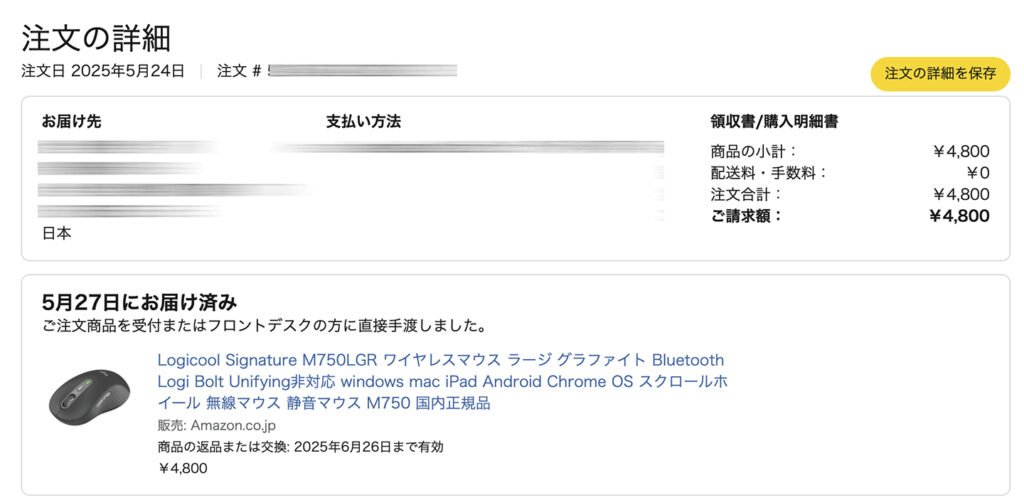Click the ¥4,800 price under the product

coord(183,468)
